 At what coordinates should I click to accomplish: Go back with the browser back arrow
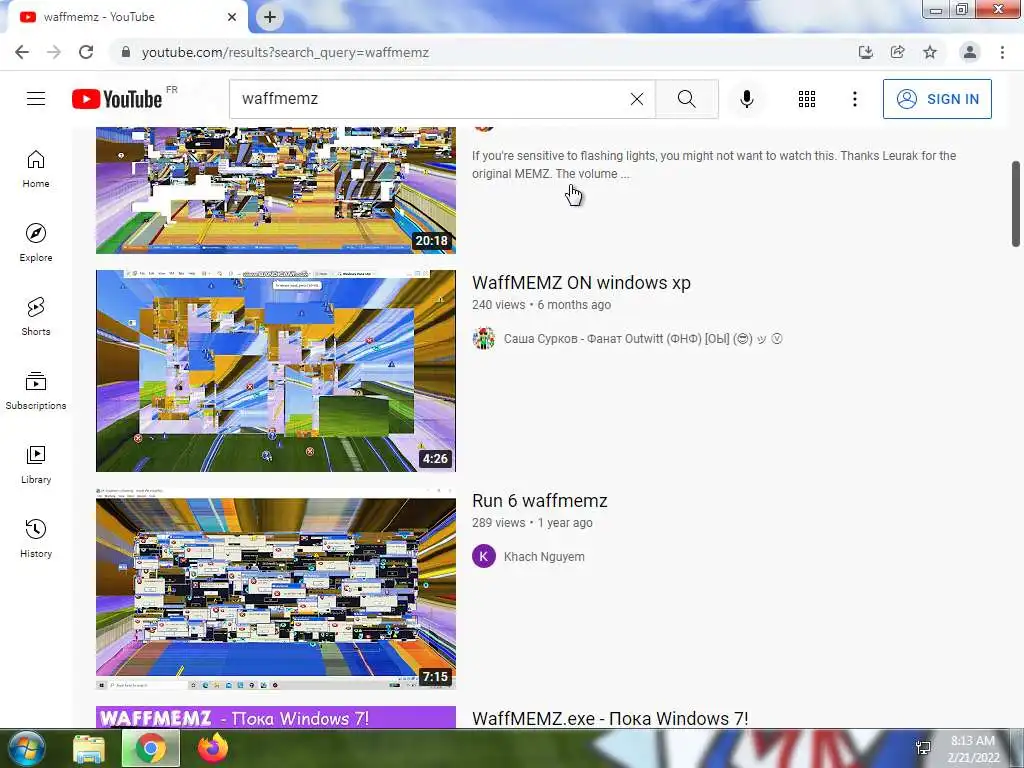22,52
